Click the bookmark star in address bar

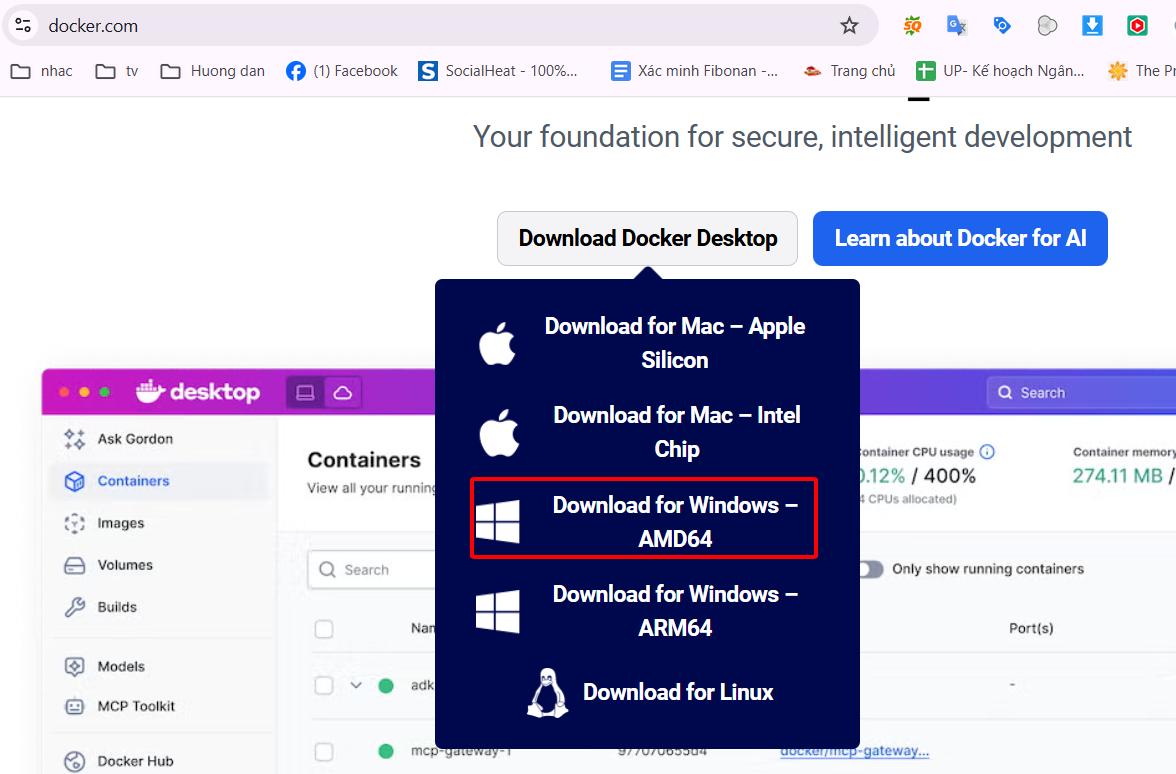point(849,26)
